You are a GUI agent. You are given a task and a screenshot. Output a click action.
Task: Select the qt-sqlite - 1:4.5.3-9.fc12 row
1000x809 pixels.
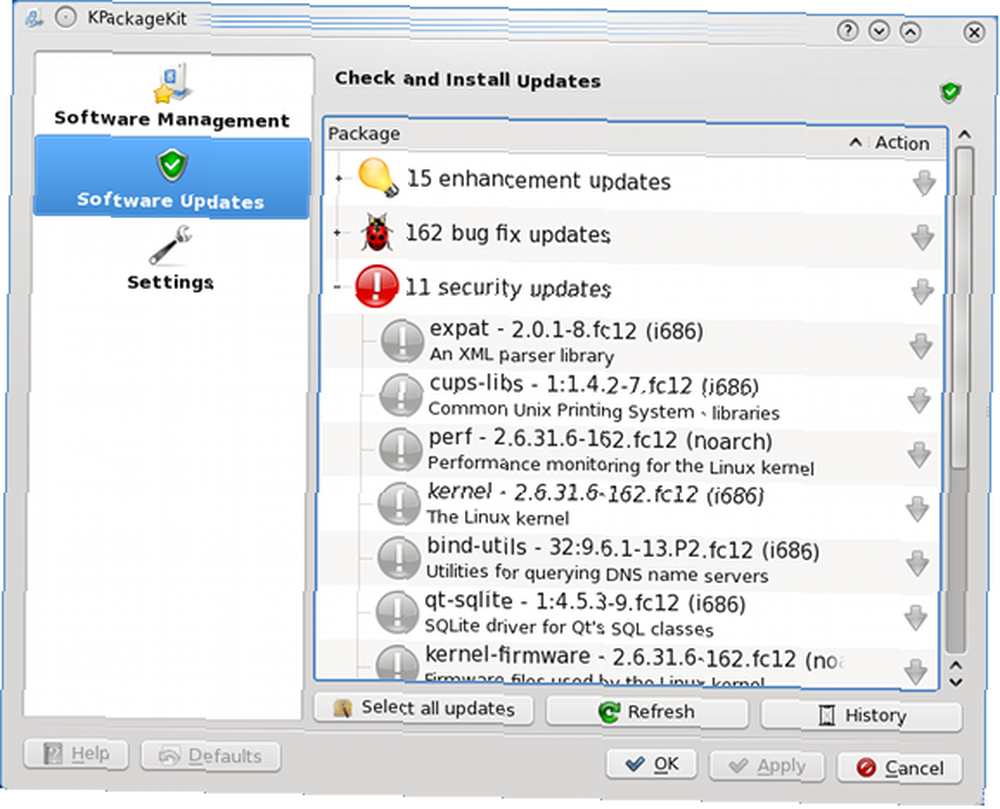pyautogui.click(x=626, y=615)
